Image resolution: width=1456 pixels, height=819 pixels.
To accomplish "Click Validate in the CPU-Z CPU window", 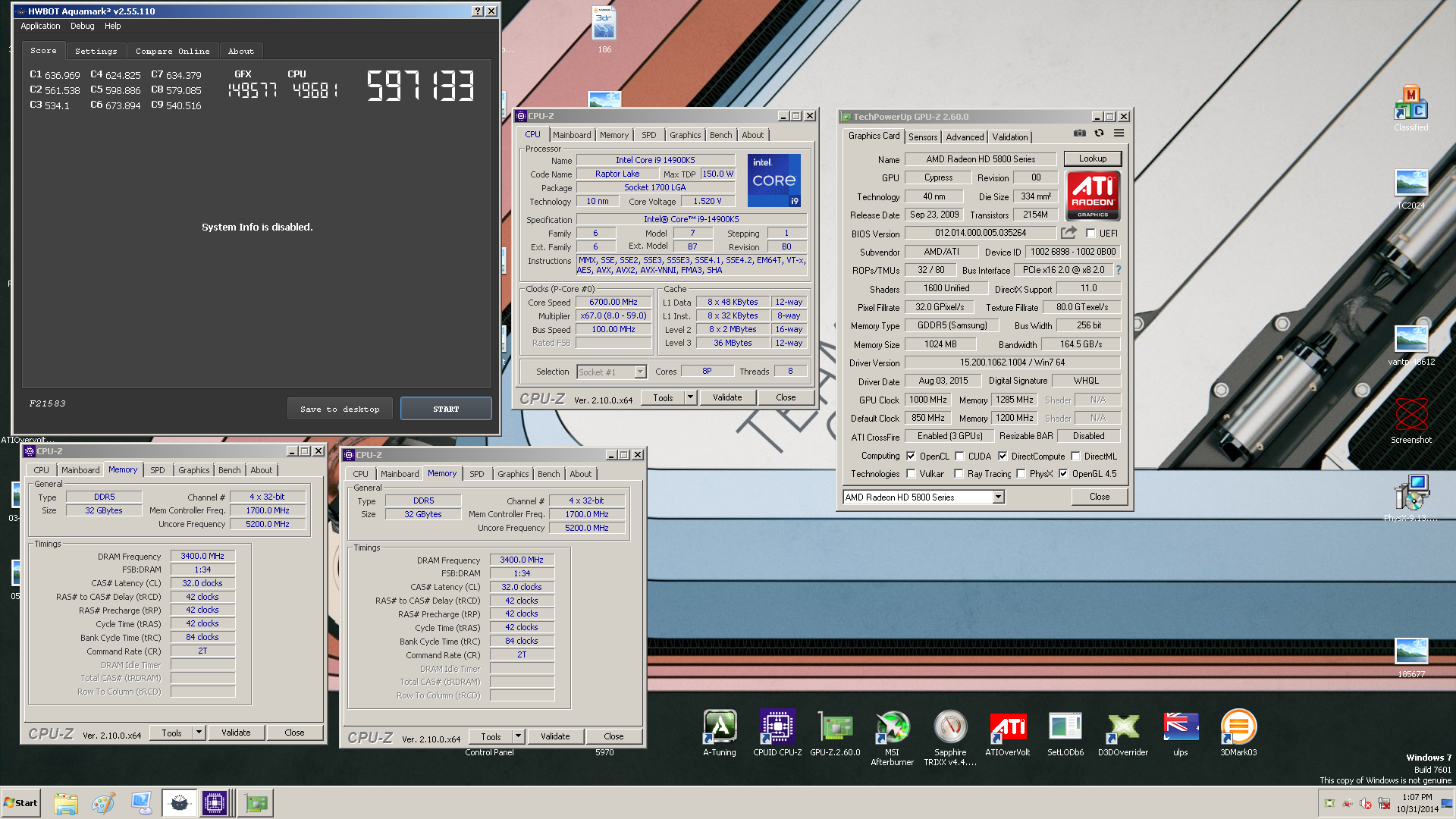I will coord(727,397).
